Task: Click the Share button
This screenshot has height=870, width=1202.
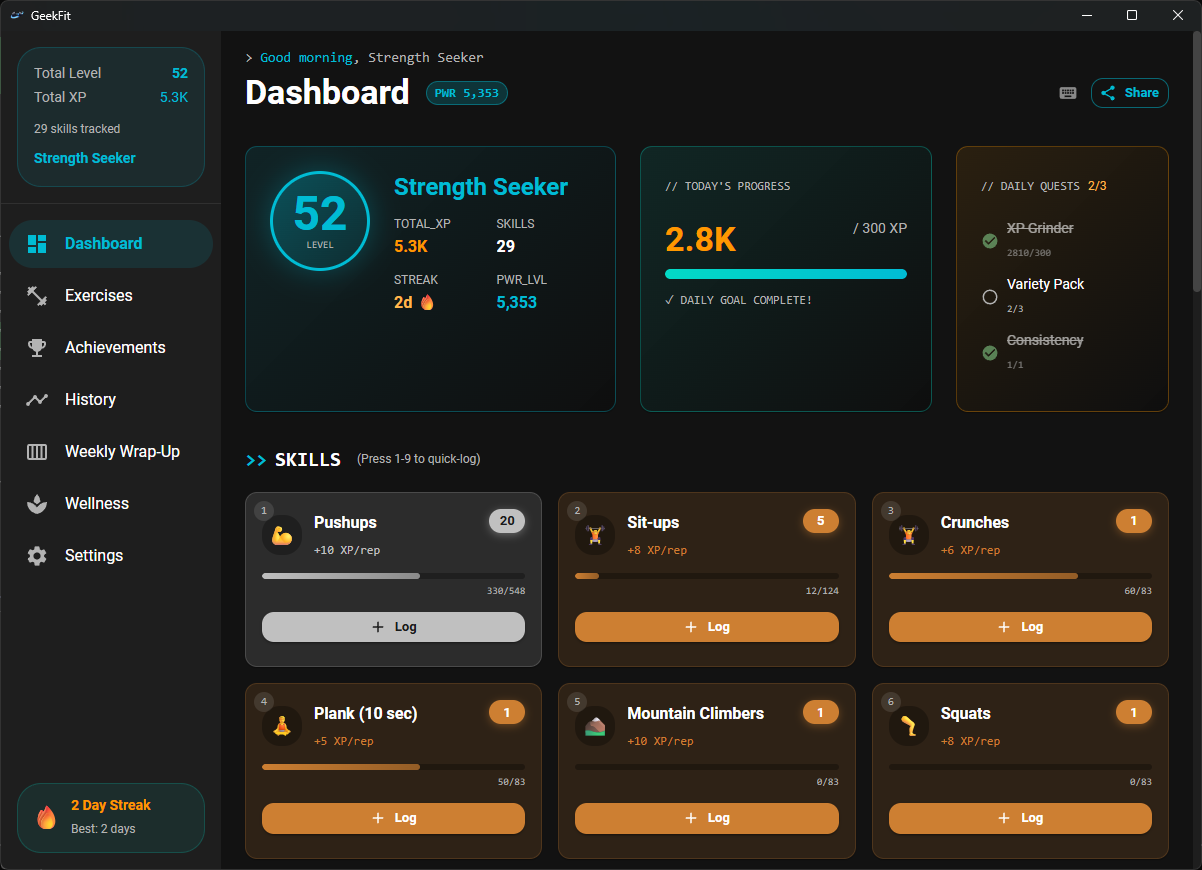Action: 1129,92
